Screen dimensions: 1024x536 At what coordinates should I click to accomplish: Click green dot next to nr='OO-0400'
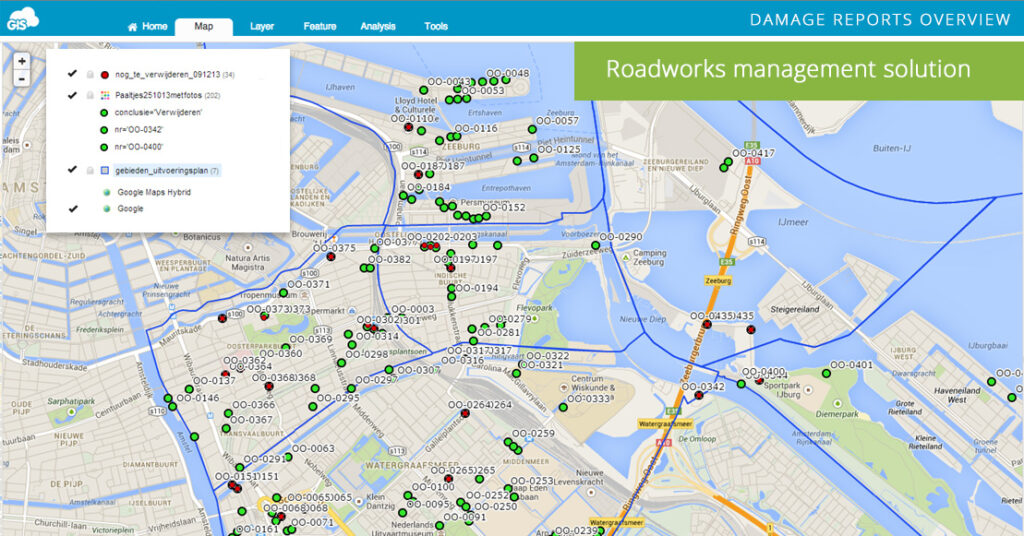pyautogui.click(x=104, y=148)
